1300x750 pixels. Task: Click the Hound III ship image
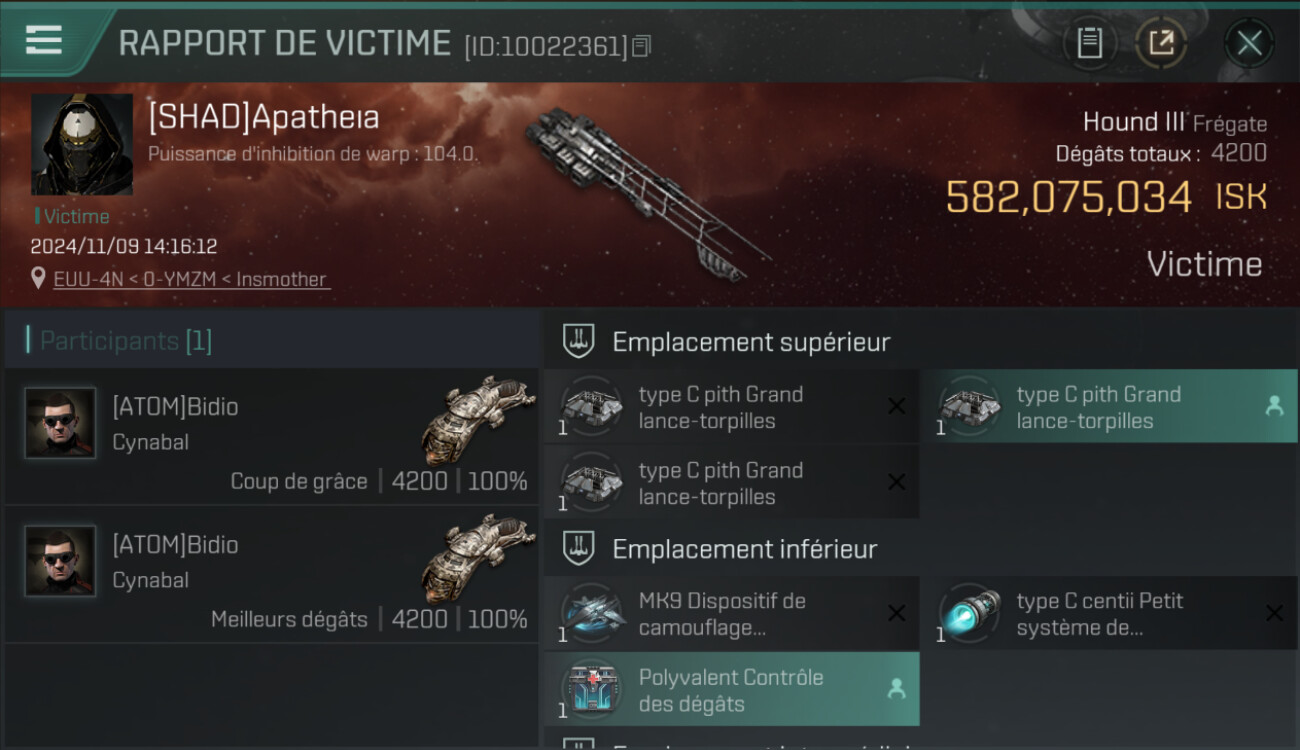(x=648, y=193)
